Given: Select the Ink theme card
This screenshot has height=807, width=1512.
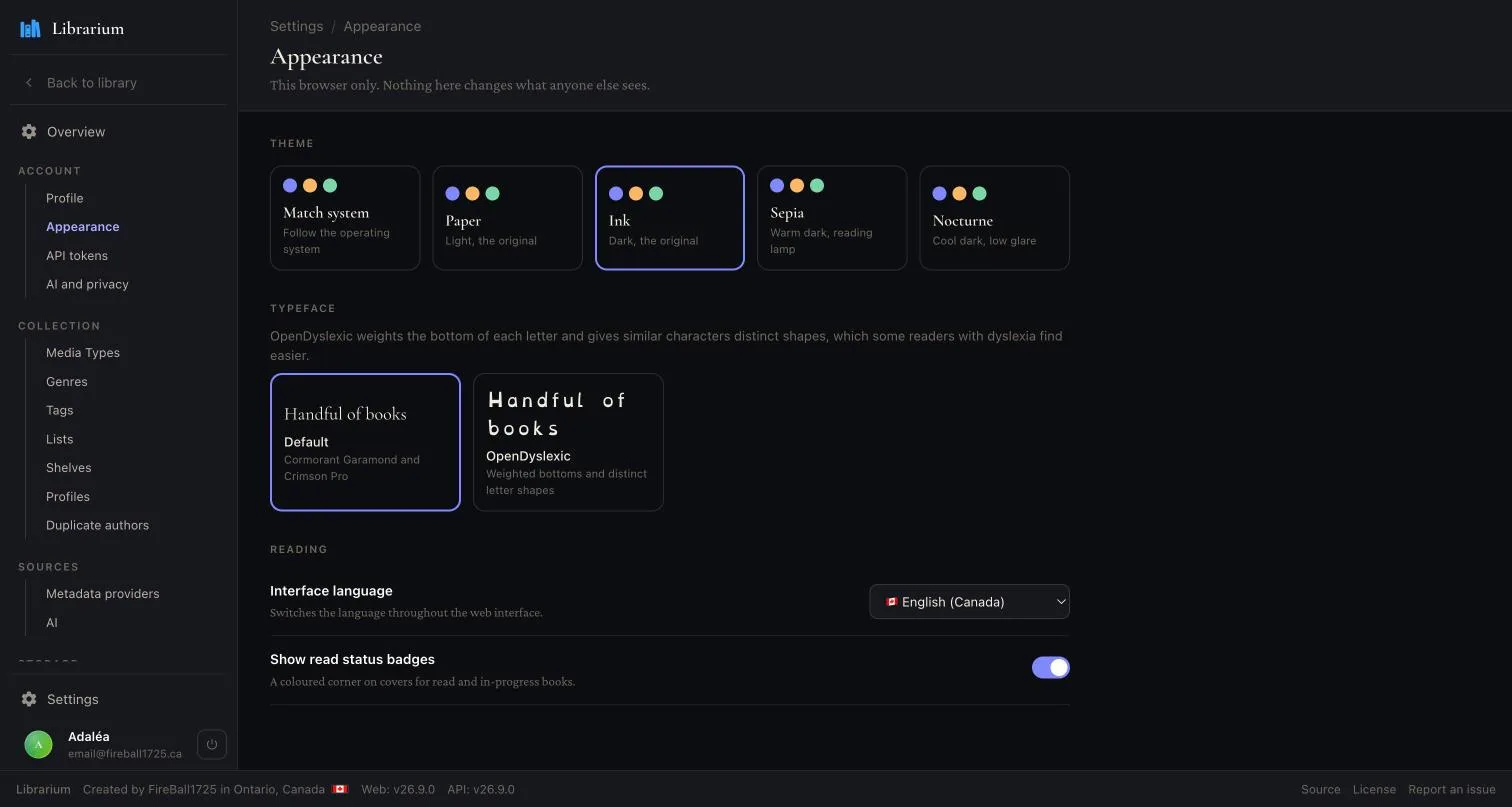Looking at the screenshot, I should 670,218.
